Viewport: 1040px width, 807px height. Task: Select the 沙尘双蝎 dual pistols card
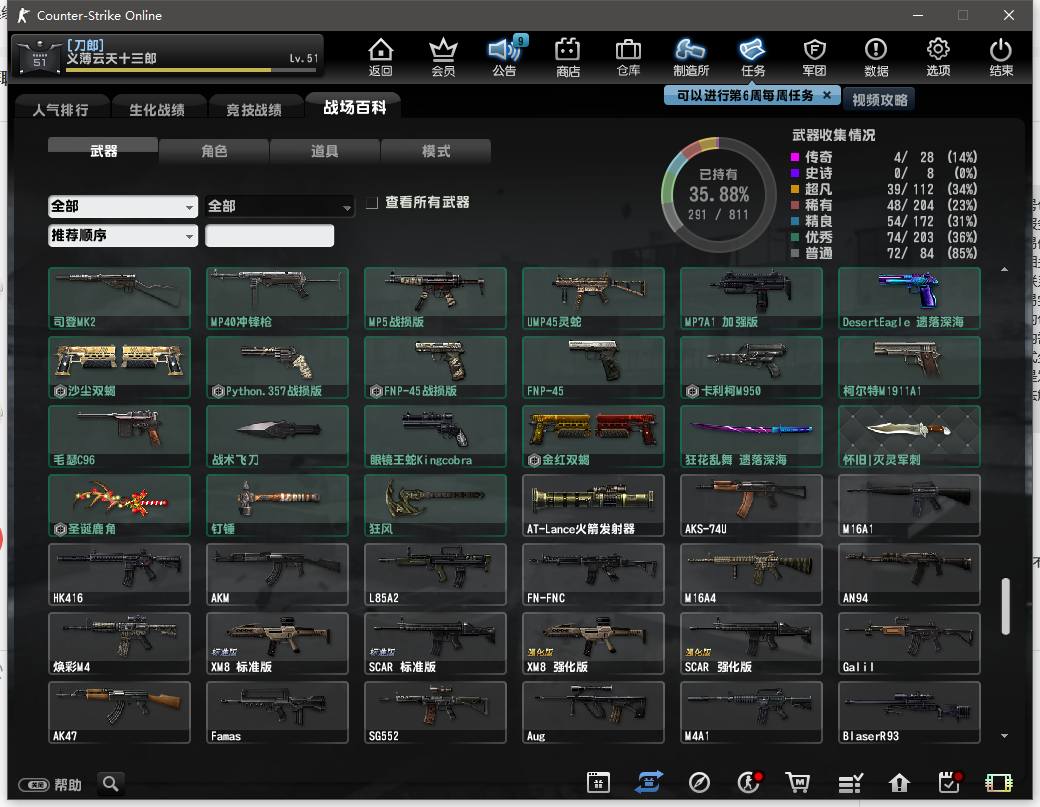coord(119,367)
